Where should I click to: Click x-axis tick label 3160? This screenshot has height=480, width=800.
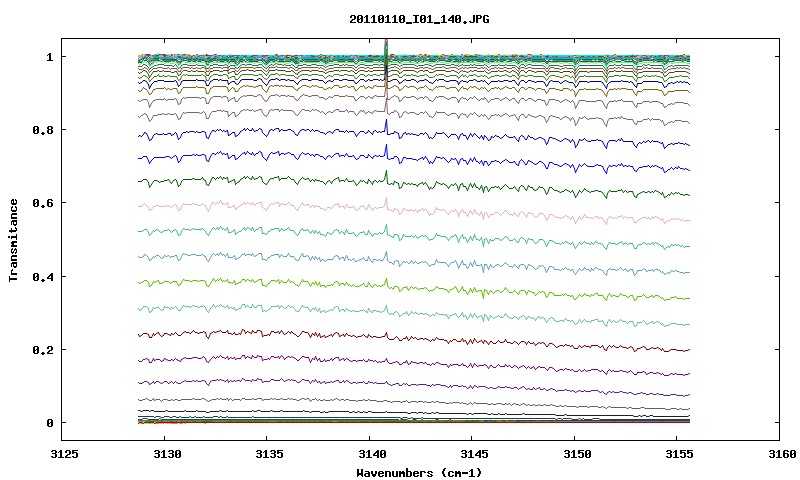click(x=782, y=454)
